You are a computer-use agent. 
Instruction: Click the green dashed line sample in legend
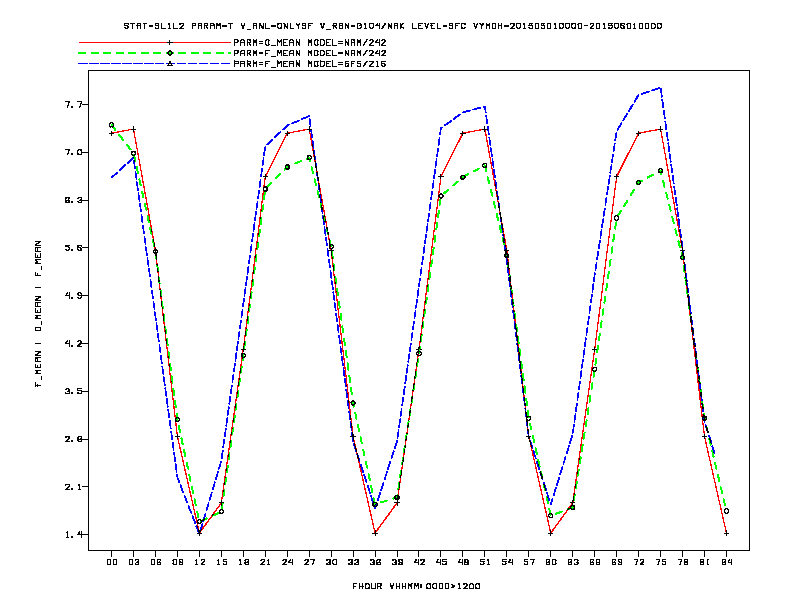[155, 53]
